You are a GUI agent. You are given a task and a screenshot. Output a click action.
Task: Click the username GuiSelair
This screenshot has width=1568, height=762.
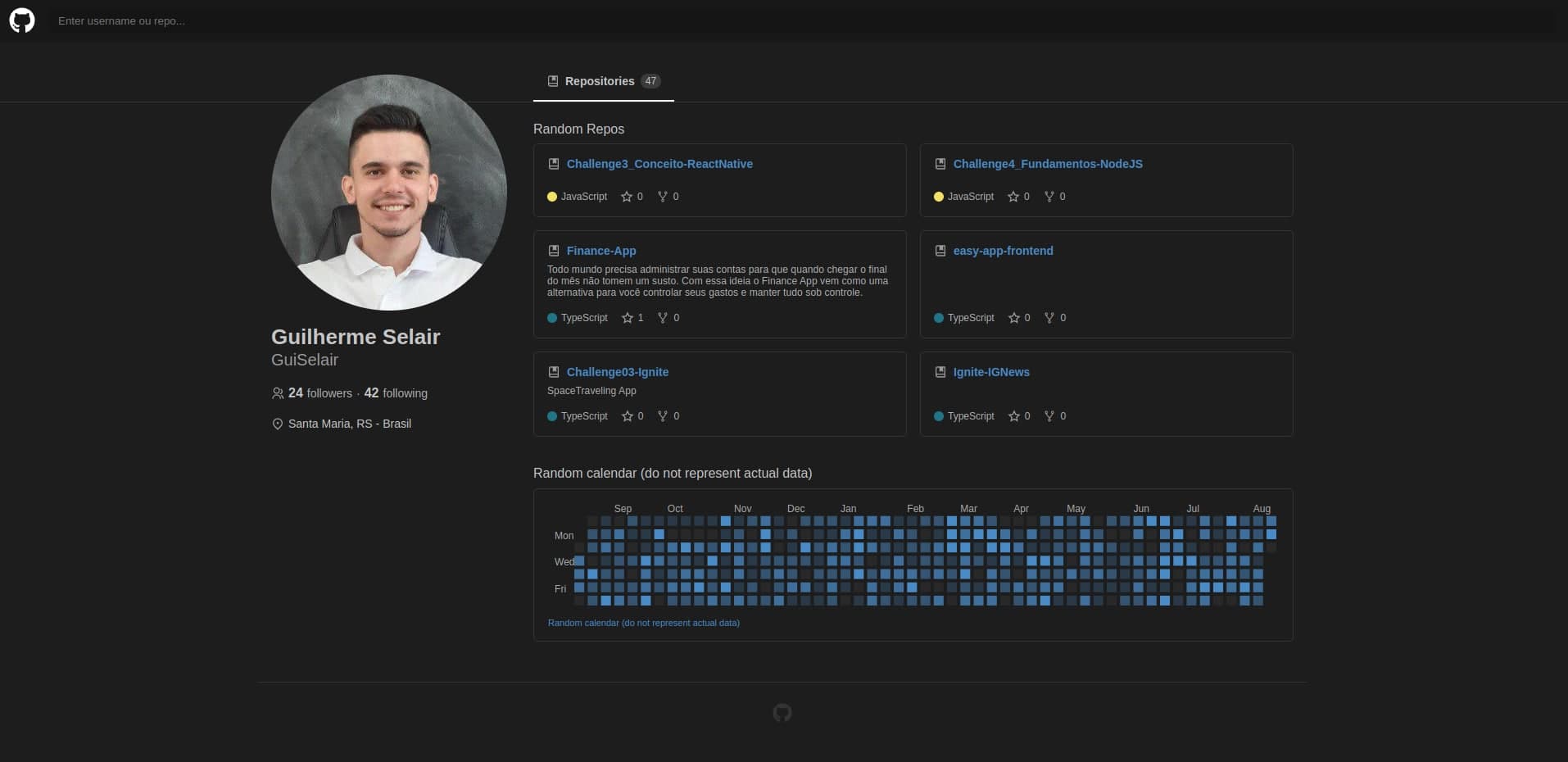tap(305, 360)
